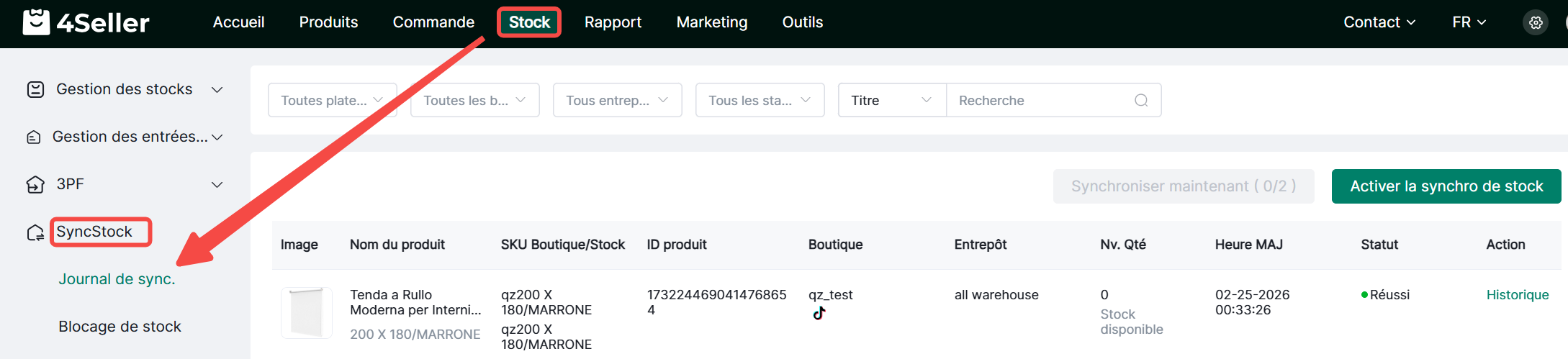1568x359 pixels.
Task: Open the Historique link for the product
Action: point(1517,295)
